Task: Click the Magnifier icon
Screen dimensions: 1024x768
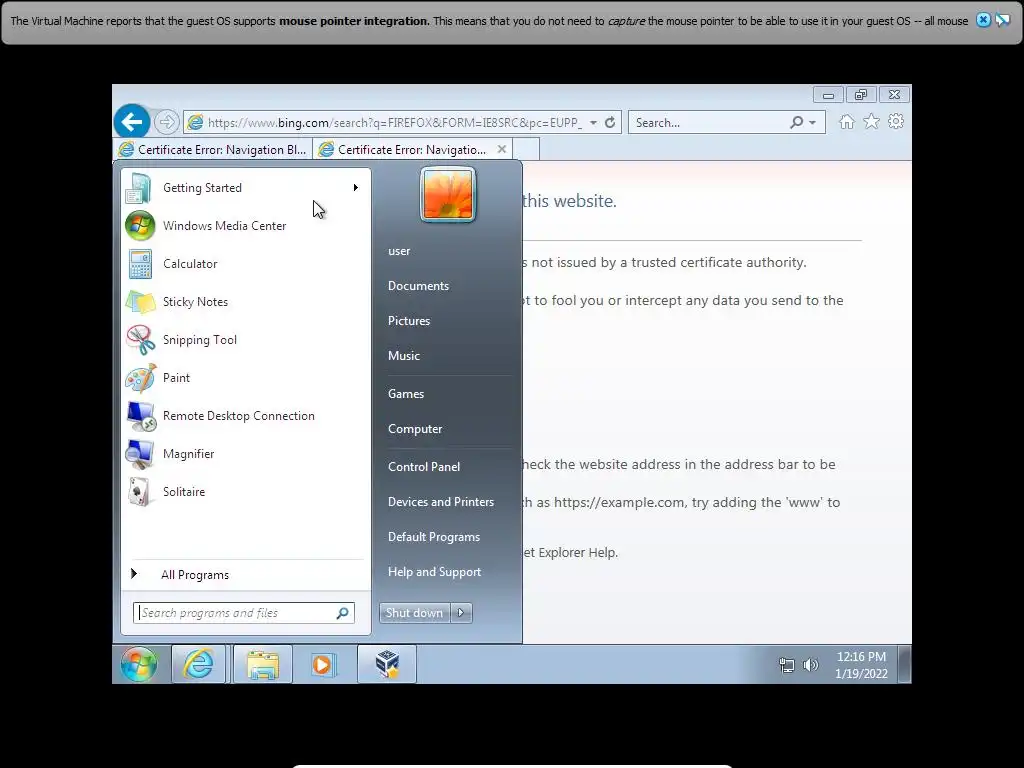Action: [x=140, y=454]
